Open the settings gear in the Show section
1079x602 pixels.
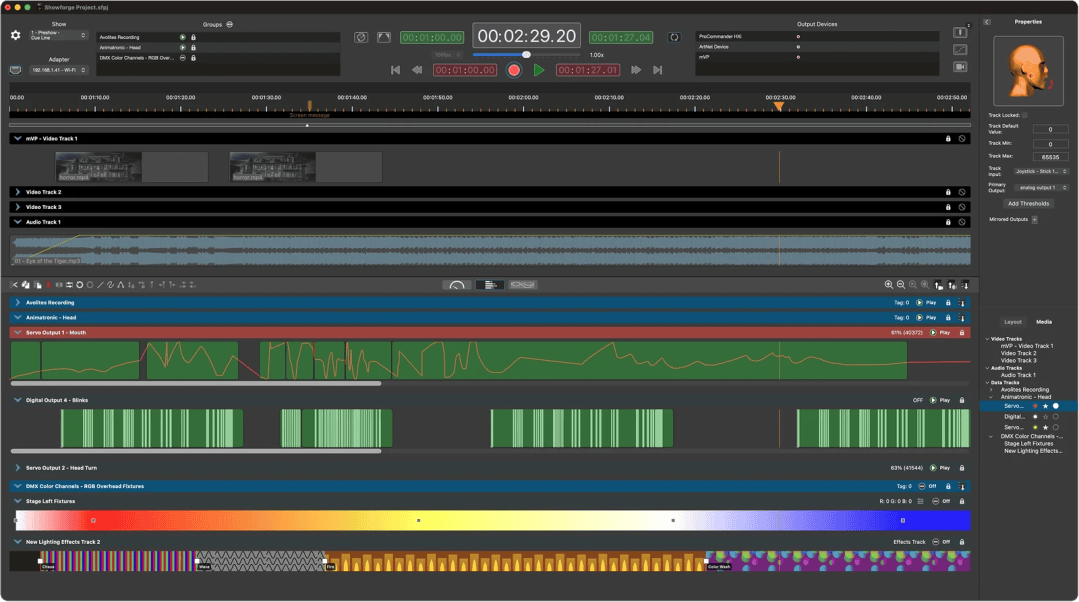coord(15,35)
